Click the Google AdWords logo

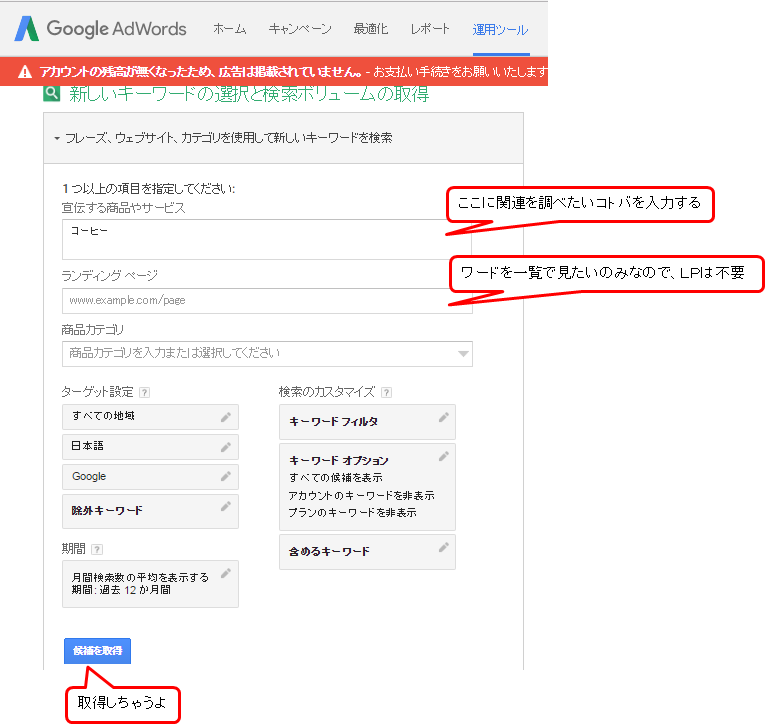101,29
